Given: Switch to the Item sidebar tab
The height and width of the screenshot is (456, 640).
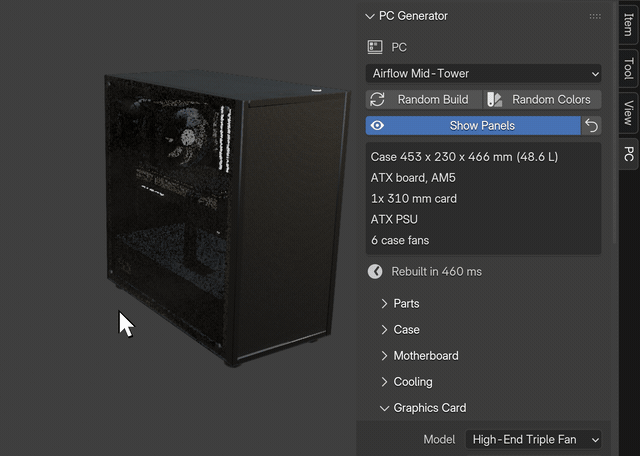Looking at the screenshot, I should pyautogui.click(x=629, y=24).
